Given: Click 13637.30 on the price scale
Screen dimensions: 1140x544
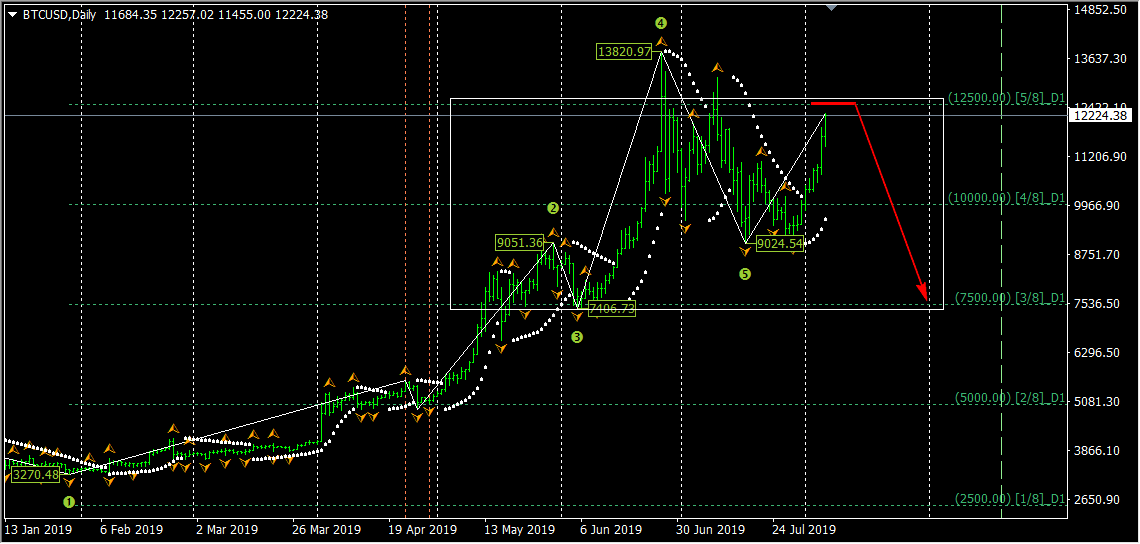Looking at the screenshot, I should coord(1100,58).
